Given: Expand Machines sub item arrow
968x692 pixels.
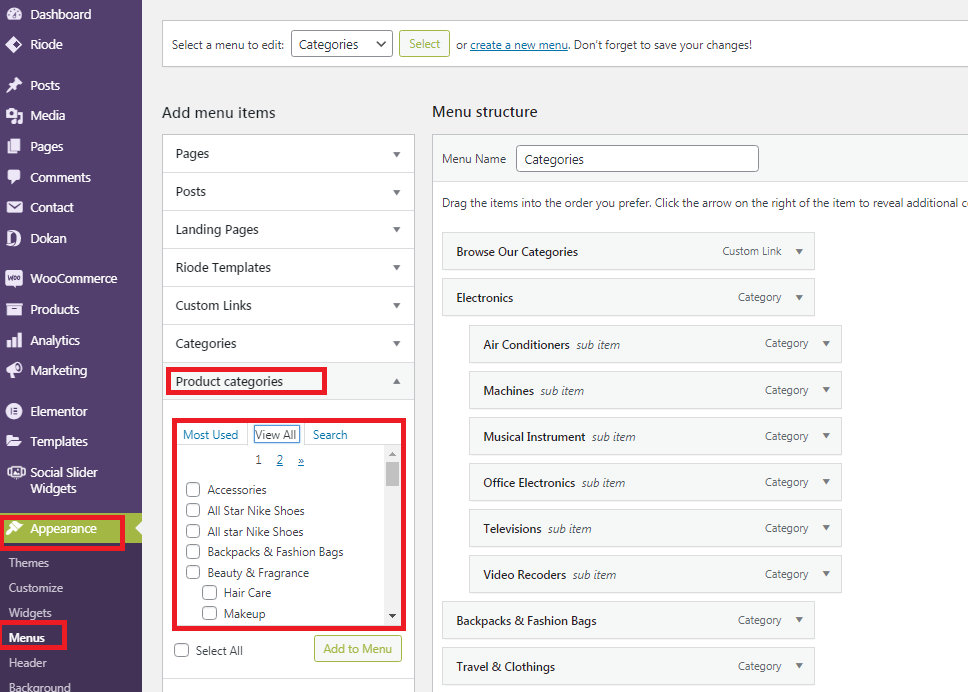Looking at the screenshot, I should click(x=826, y=390).
